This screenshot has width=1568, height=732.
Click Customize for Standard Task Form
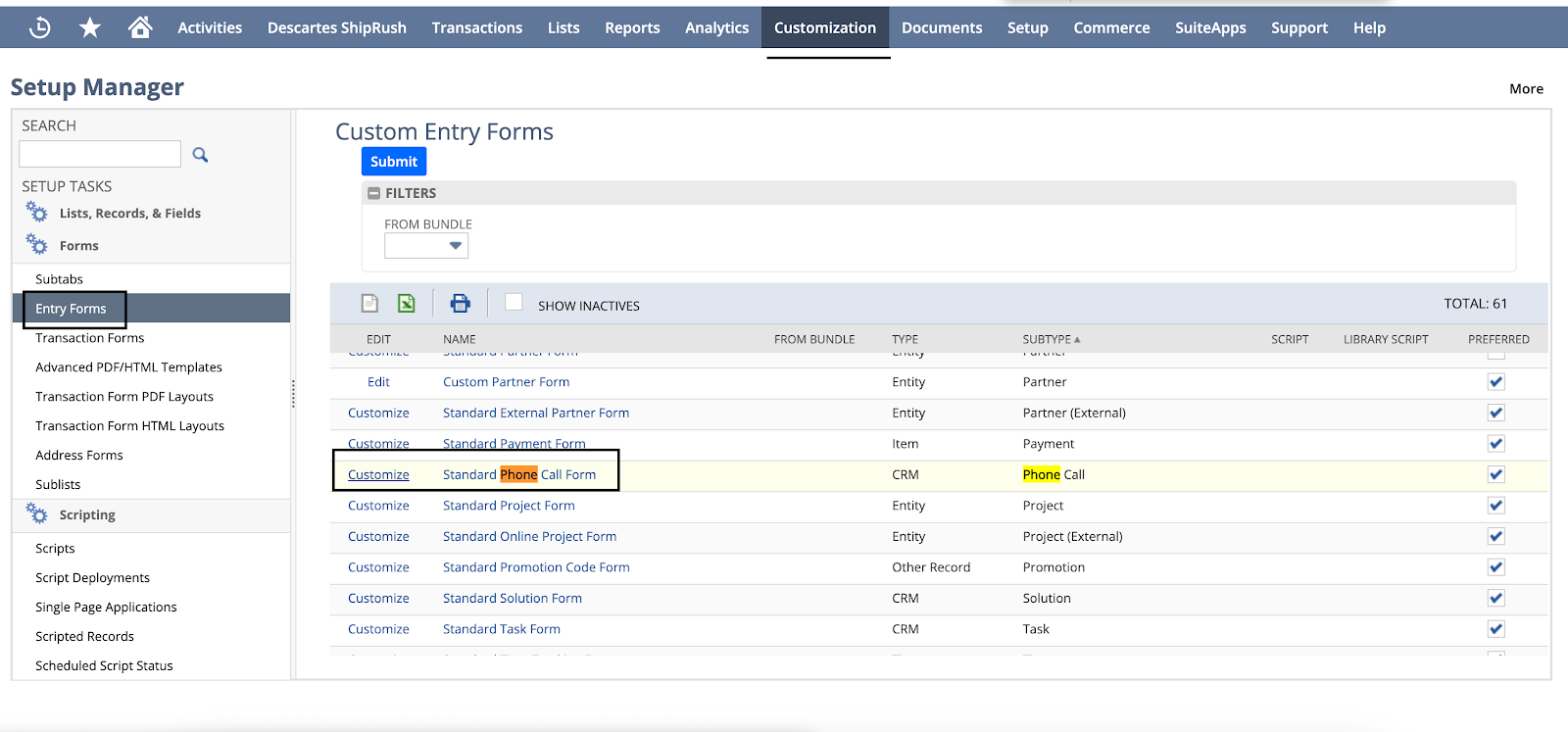point(378,629)
